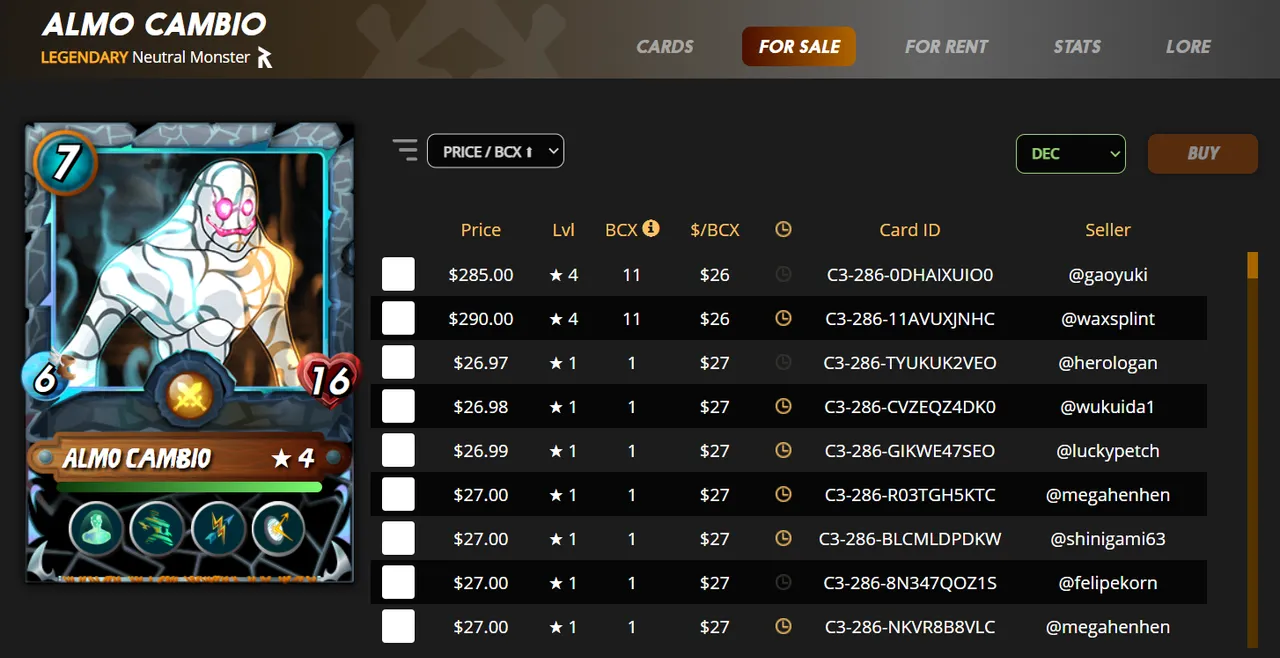Click the listings vertical scrollbar

click(x=1252, y=448)
